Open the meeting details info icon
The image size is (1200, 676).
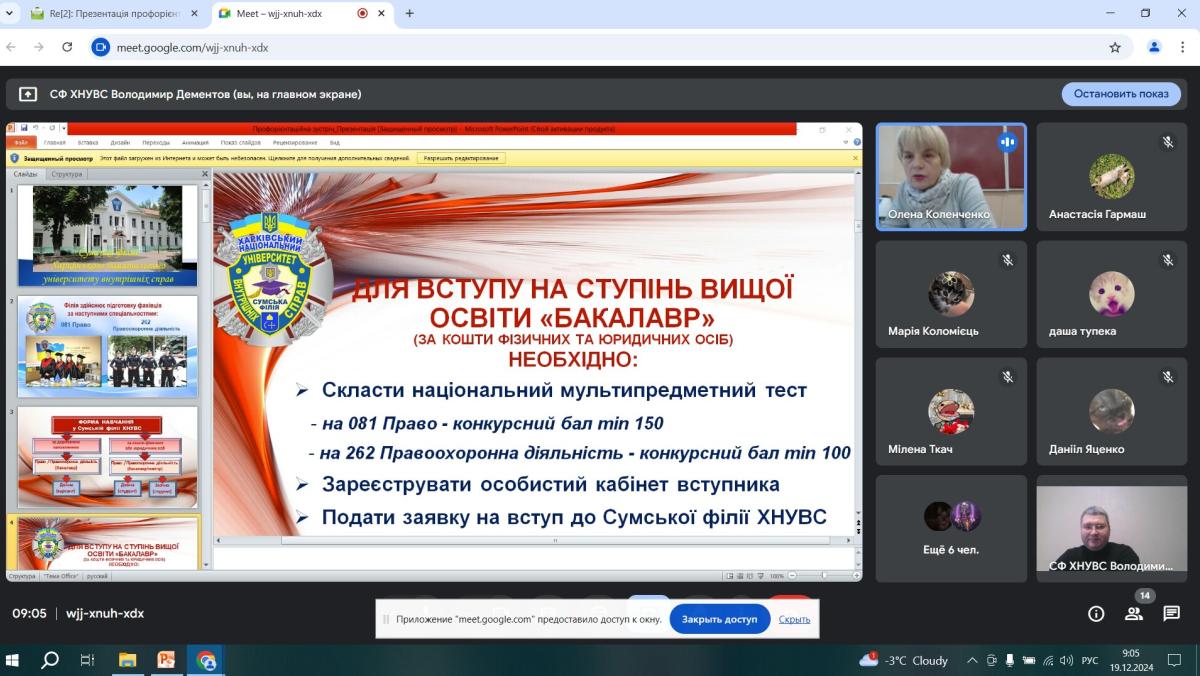pos(1096,613)
